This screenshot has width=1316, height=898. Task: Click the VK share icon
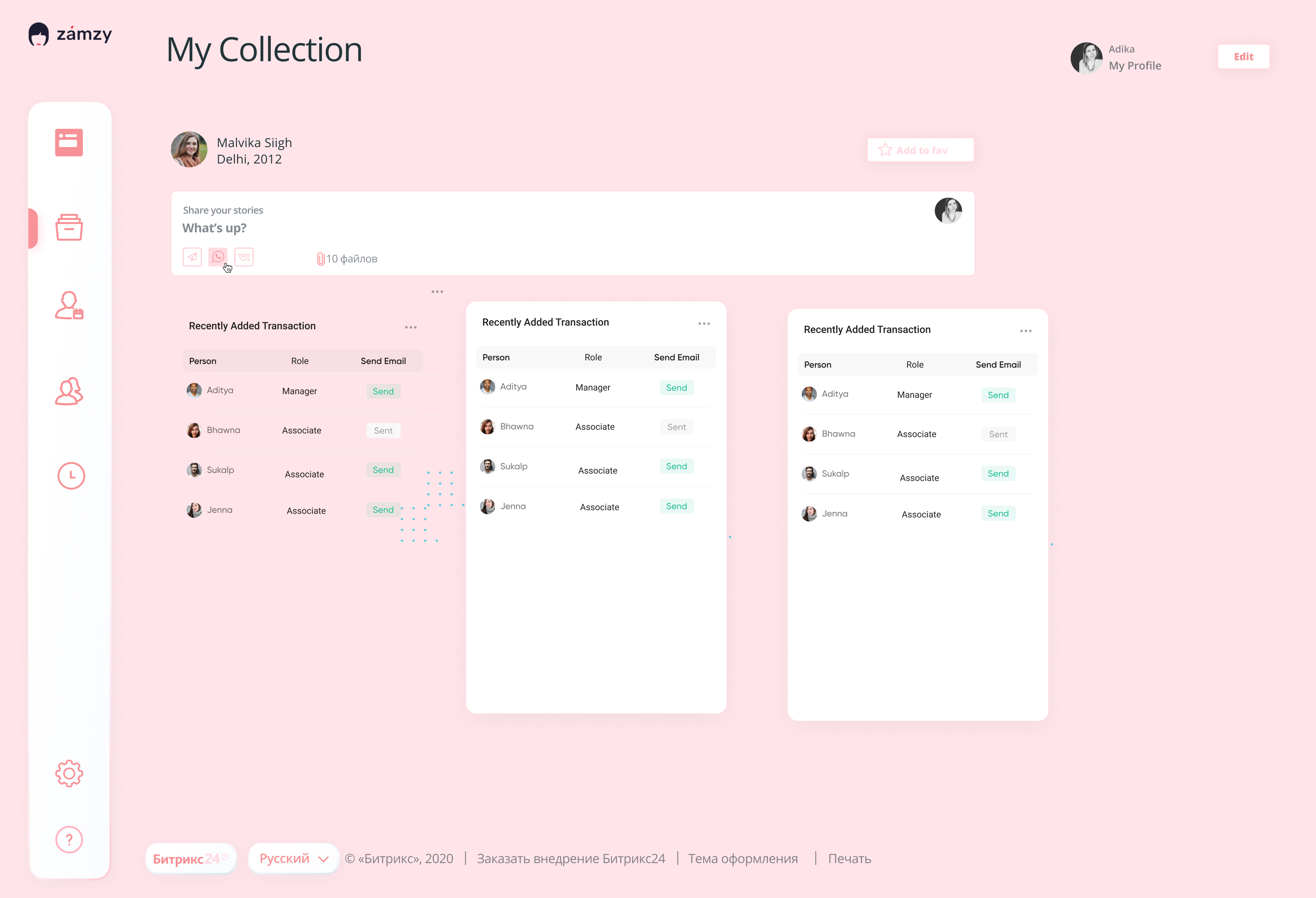coord(244,257)
